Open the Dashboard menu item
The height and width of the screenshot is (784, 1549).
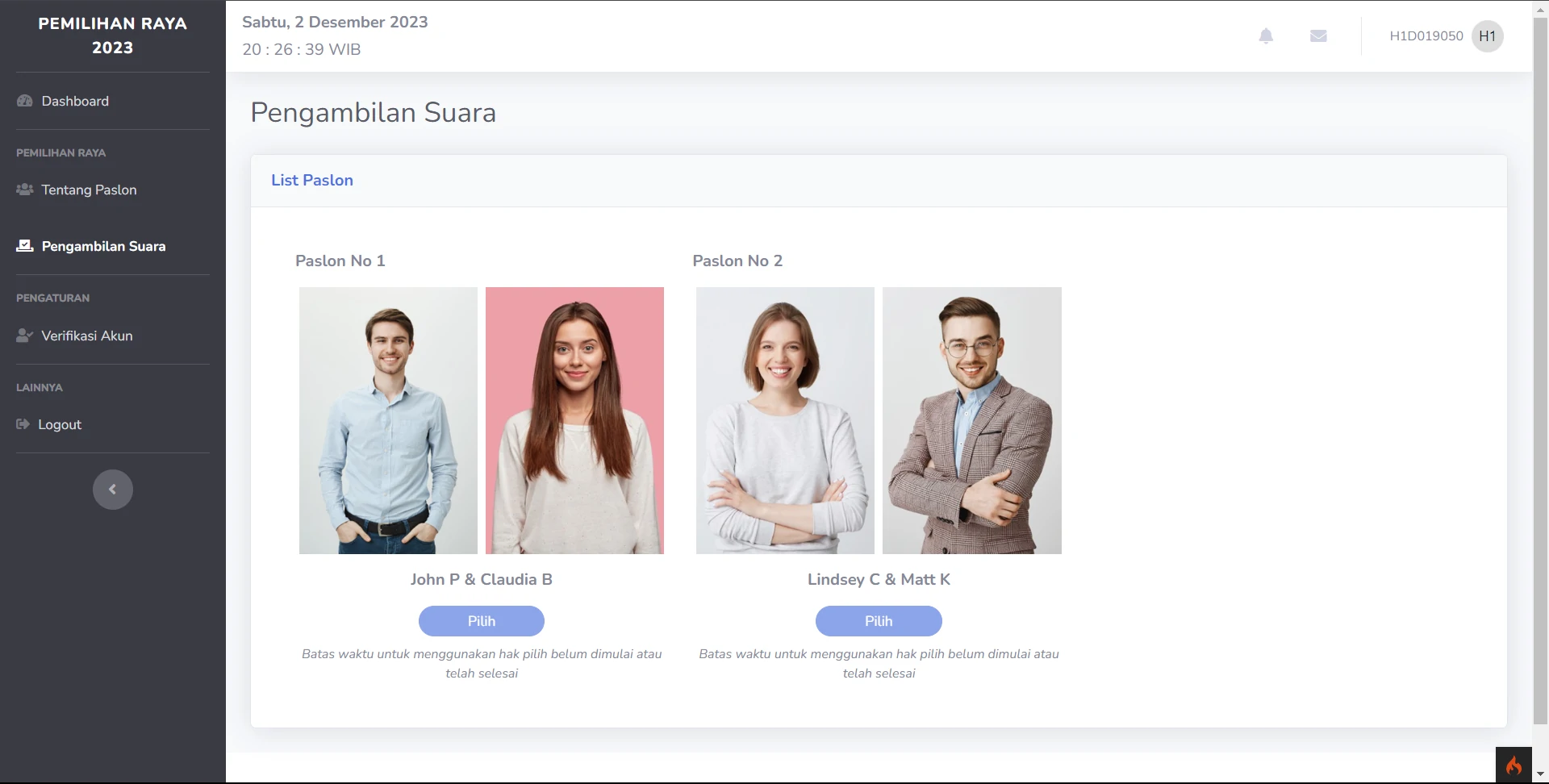tap(75, 102)
